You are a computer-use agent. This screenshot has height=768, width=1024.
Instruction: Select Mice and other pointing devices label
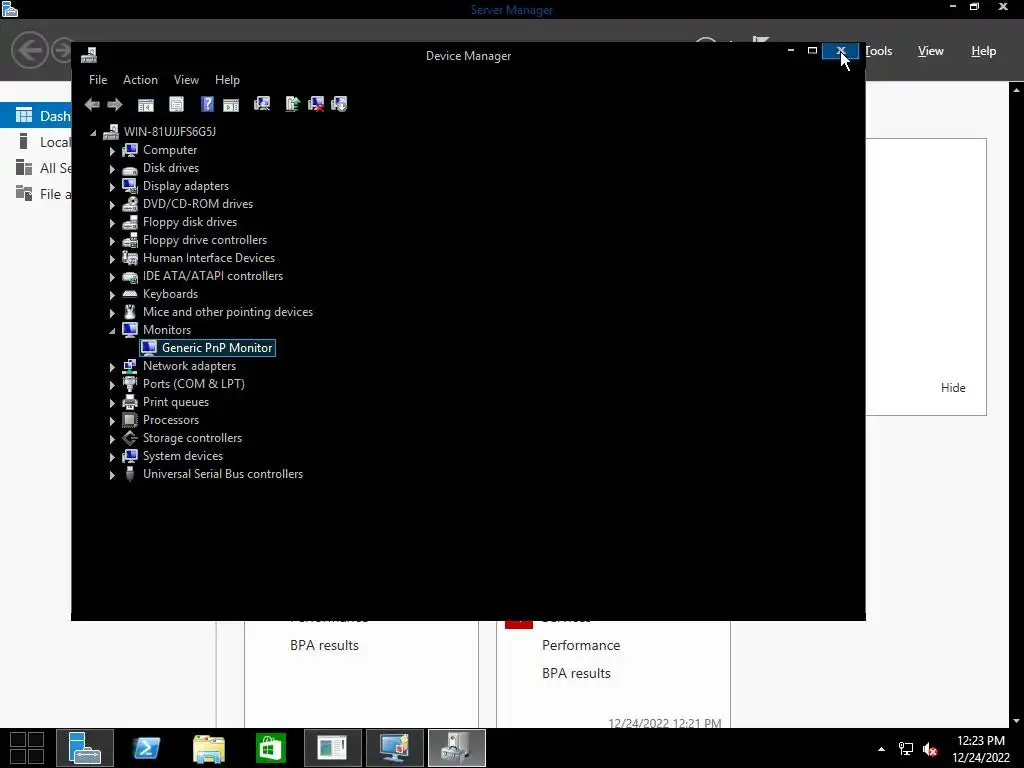coord(228,312)
